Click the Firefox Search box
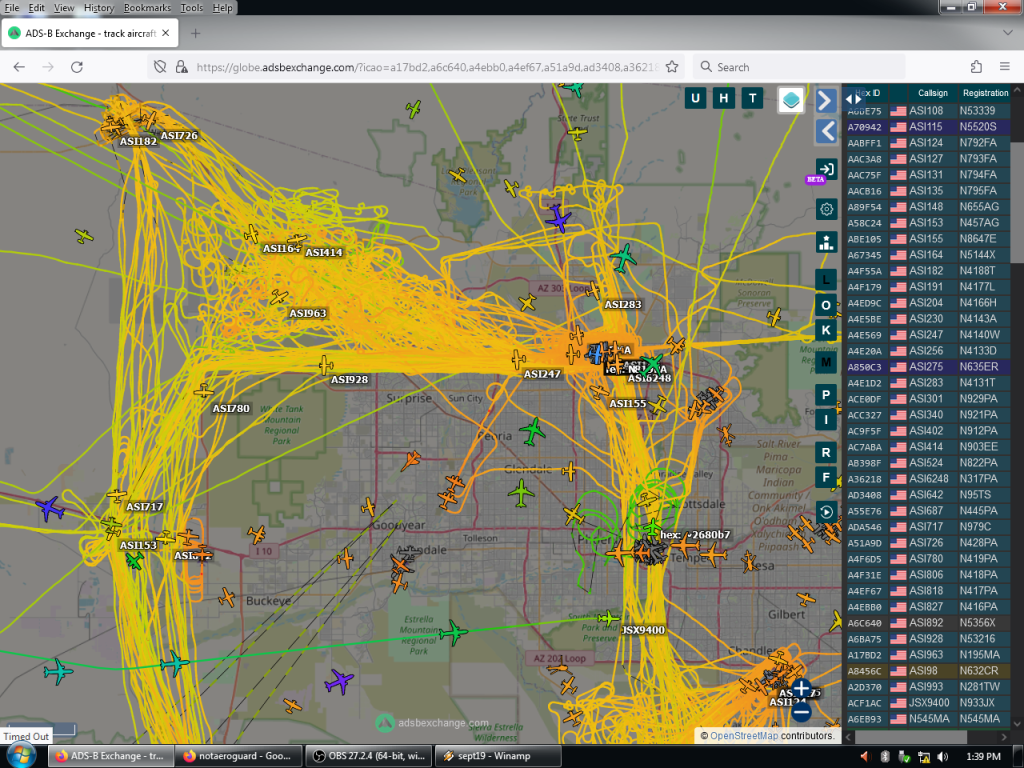This screenshot has height=768, width=1024. [x=800, y=67]
